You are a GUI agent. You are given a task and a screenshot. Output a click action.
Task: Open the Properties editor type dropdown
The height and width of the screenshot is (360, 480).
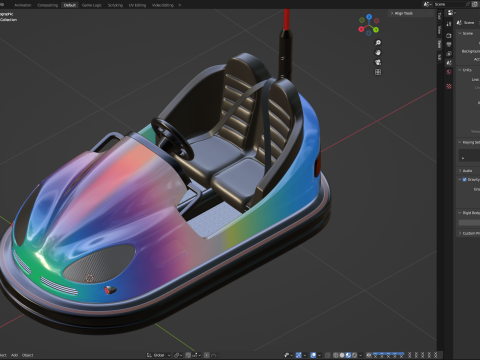tap(452, 13)
